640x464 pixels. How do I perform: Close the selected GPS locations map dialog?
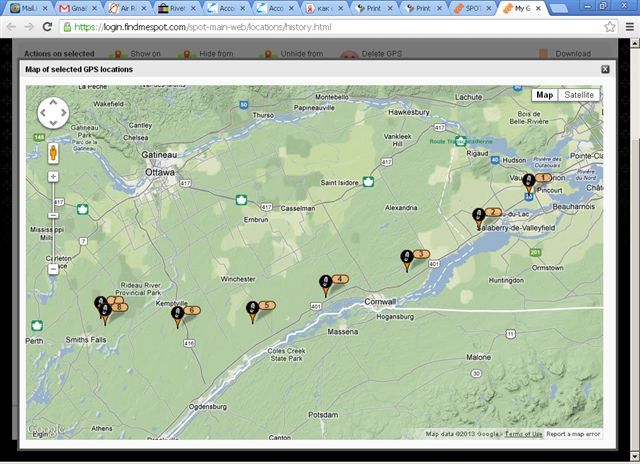605,69
